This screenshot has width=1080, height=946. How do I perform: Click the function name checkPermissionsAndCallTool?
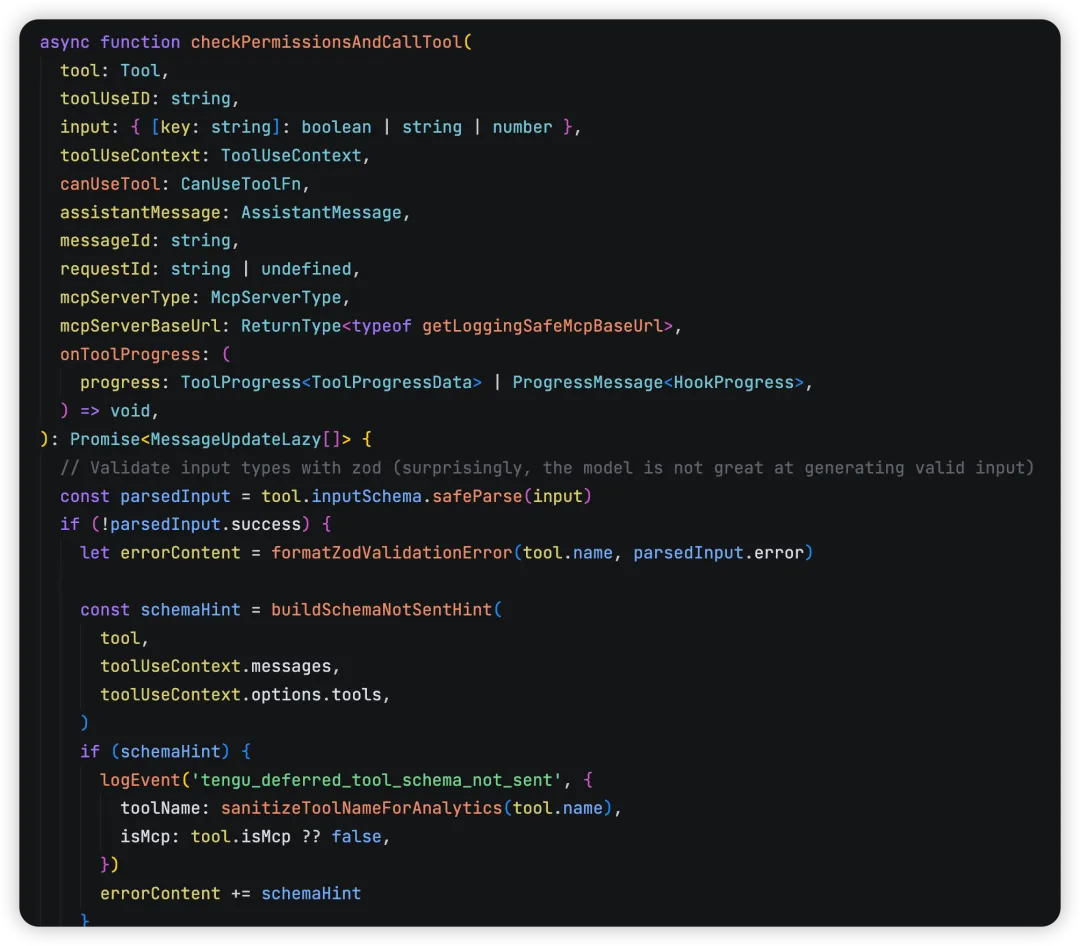coord(326,42)
